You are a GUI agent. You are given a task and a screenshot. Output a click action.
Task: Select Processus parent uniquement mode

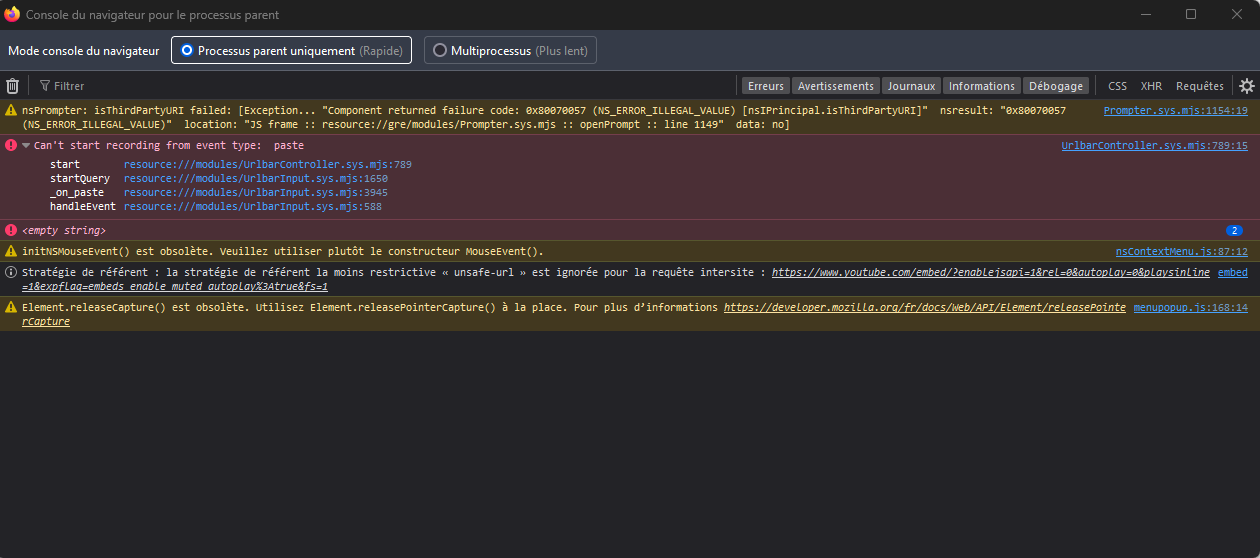[291, 50]
